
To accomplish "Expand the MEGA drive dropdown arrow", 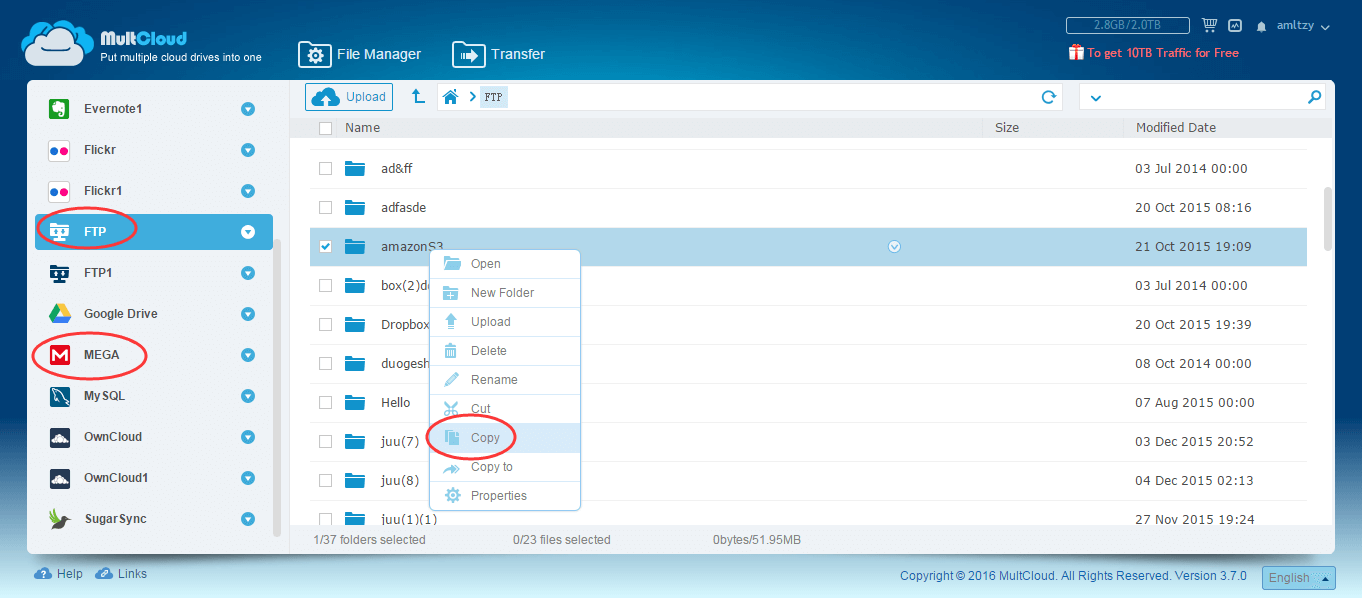I will pos(248,355).
